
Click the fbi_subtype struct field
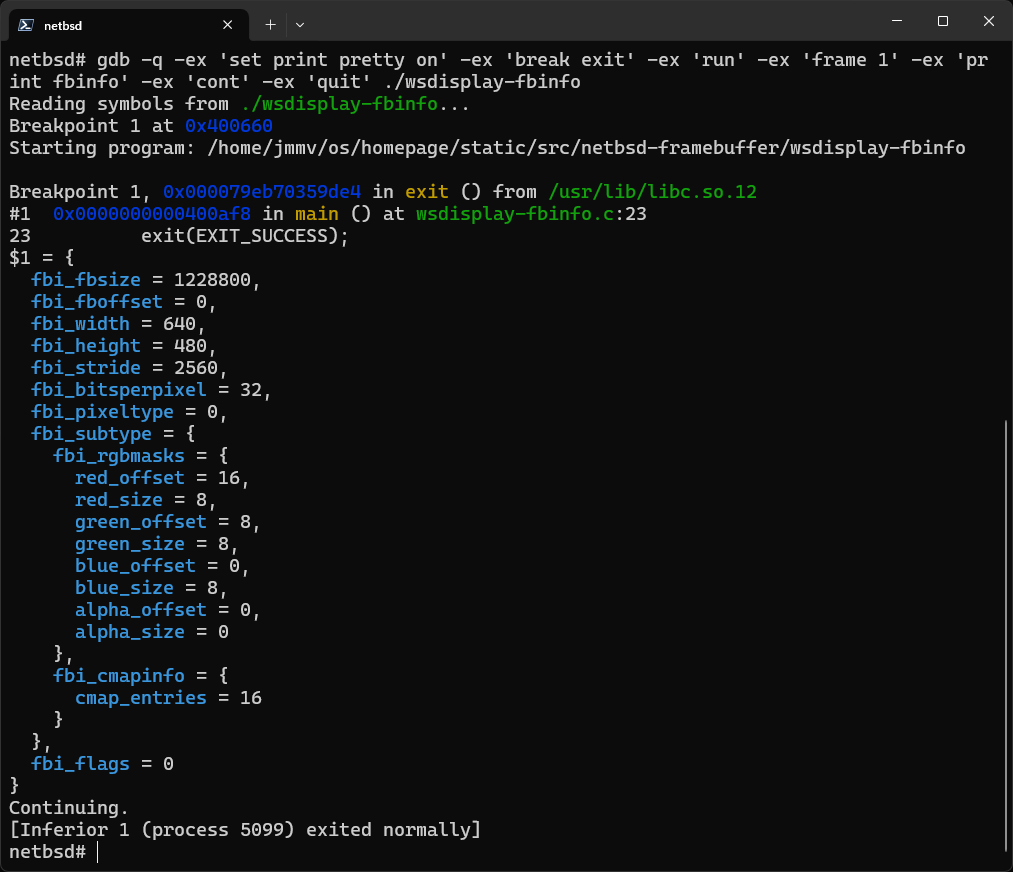(x=91, y=433)
